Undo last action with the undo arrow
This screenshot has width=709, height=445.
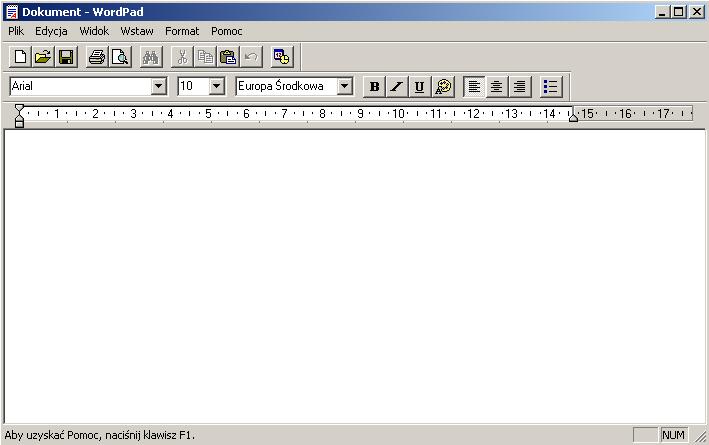[x=251, y=57]
